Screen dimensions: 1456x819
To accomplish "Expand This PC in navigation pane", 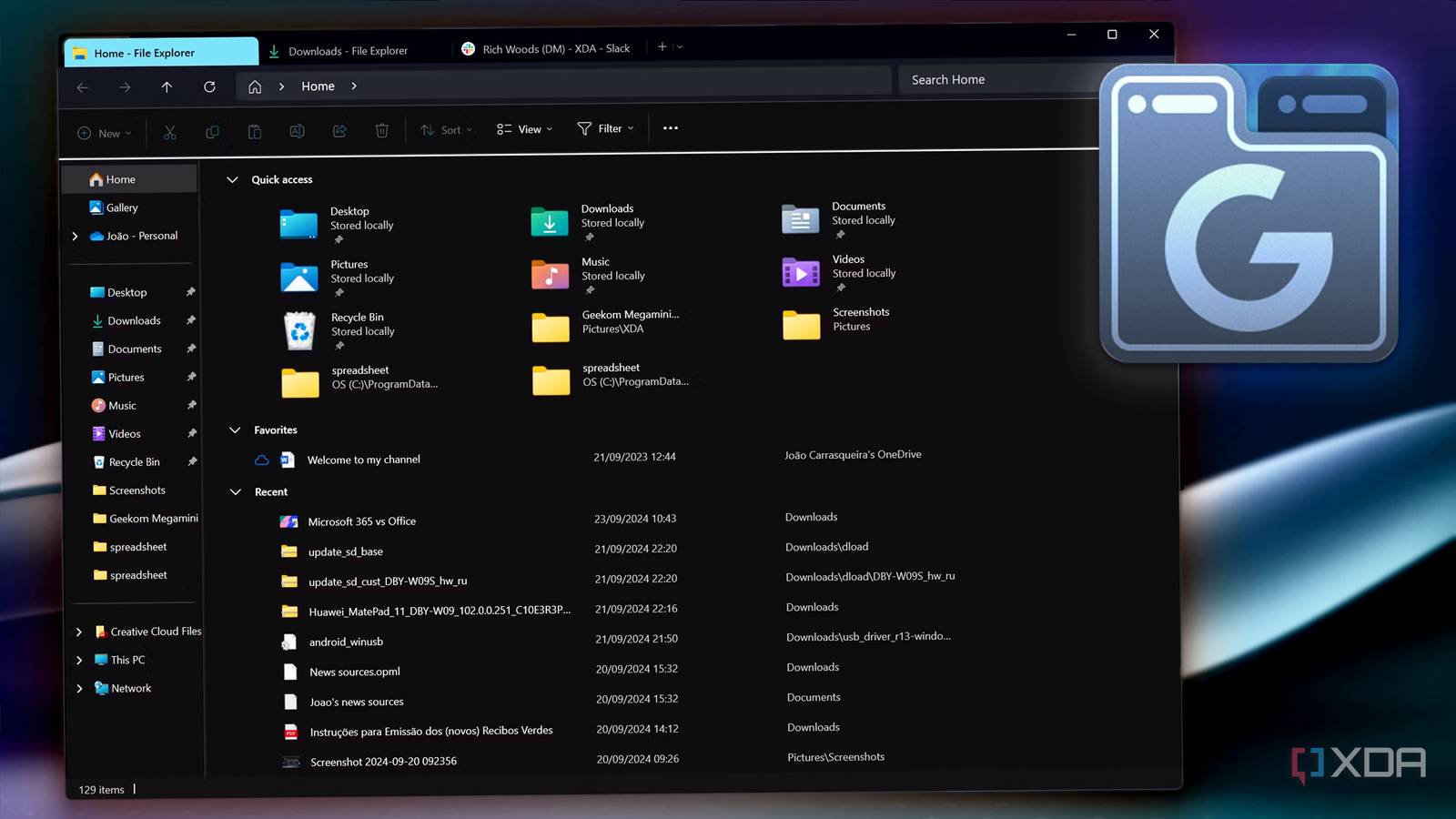I will (79, 660).
